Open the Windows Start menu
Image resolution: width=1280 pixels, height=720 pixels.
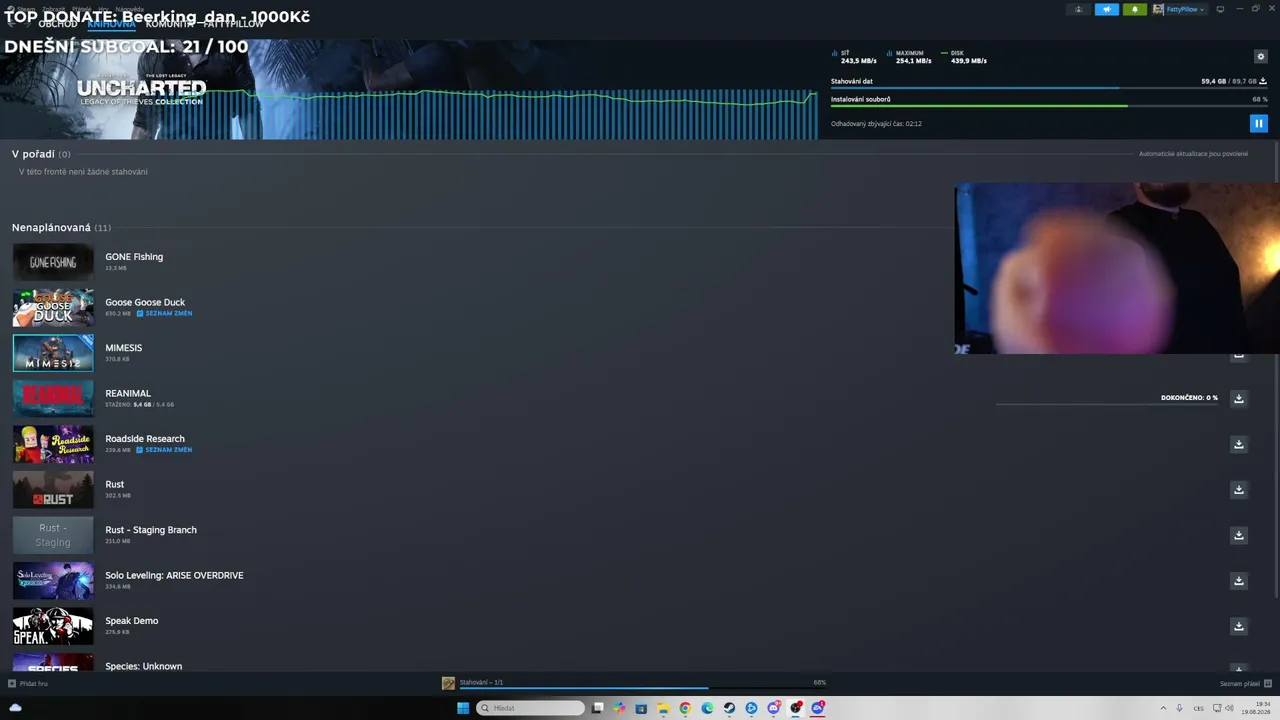point(463,708)
